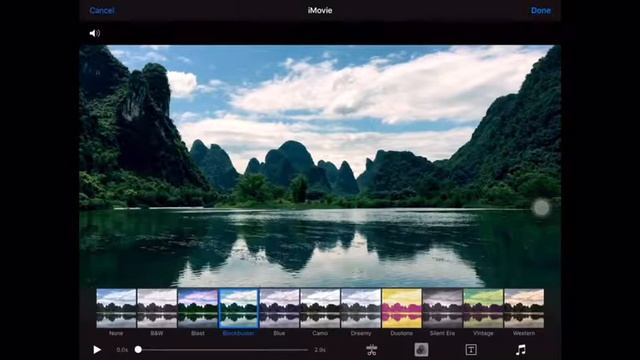Select the None filter thumbnail
Image resolution: width=640 pixels, height=360 pixels.
(x=116, y=309)
